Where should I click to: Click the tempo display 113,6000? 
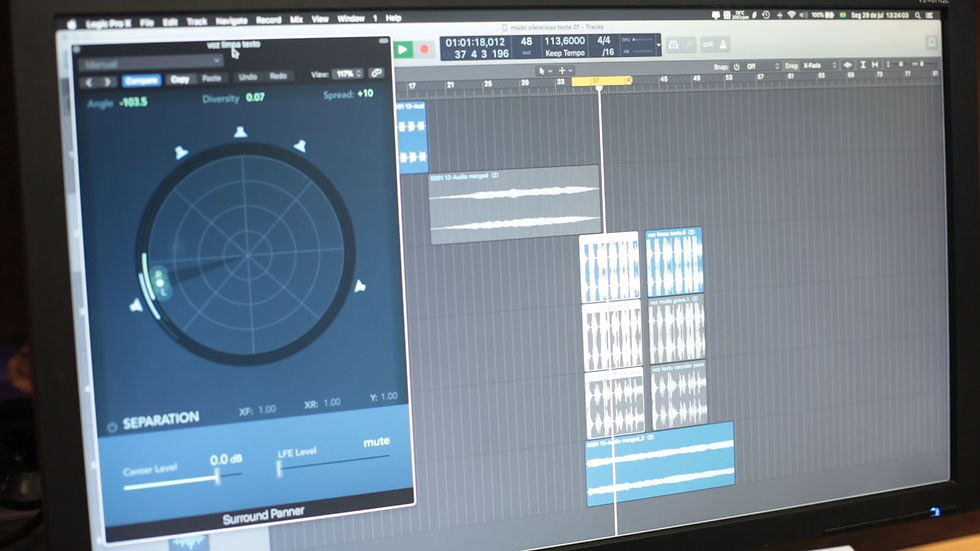[564, 41]
